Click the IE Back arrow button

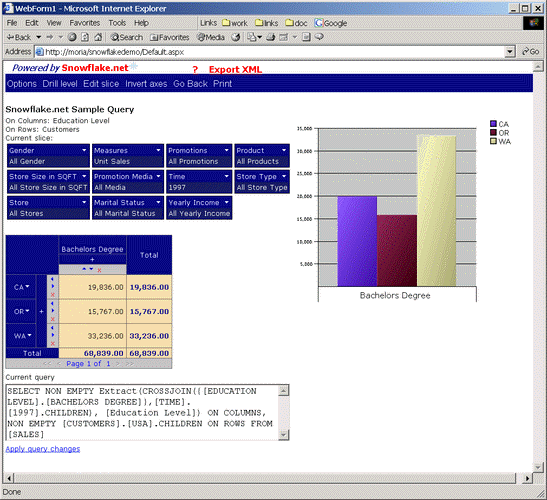tap(18, 37)
